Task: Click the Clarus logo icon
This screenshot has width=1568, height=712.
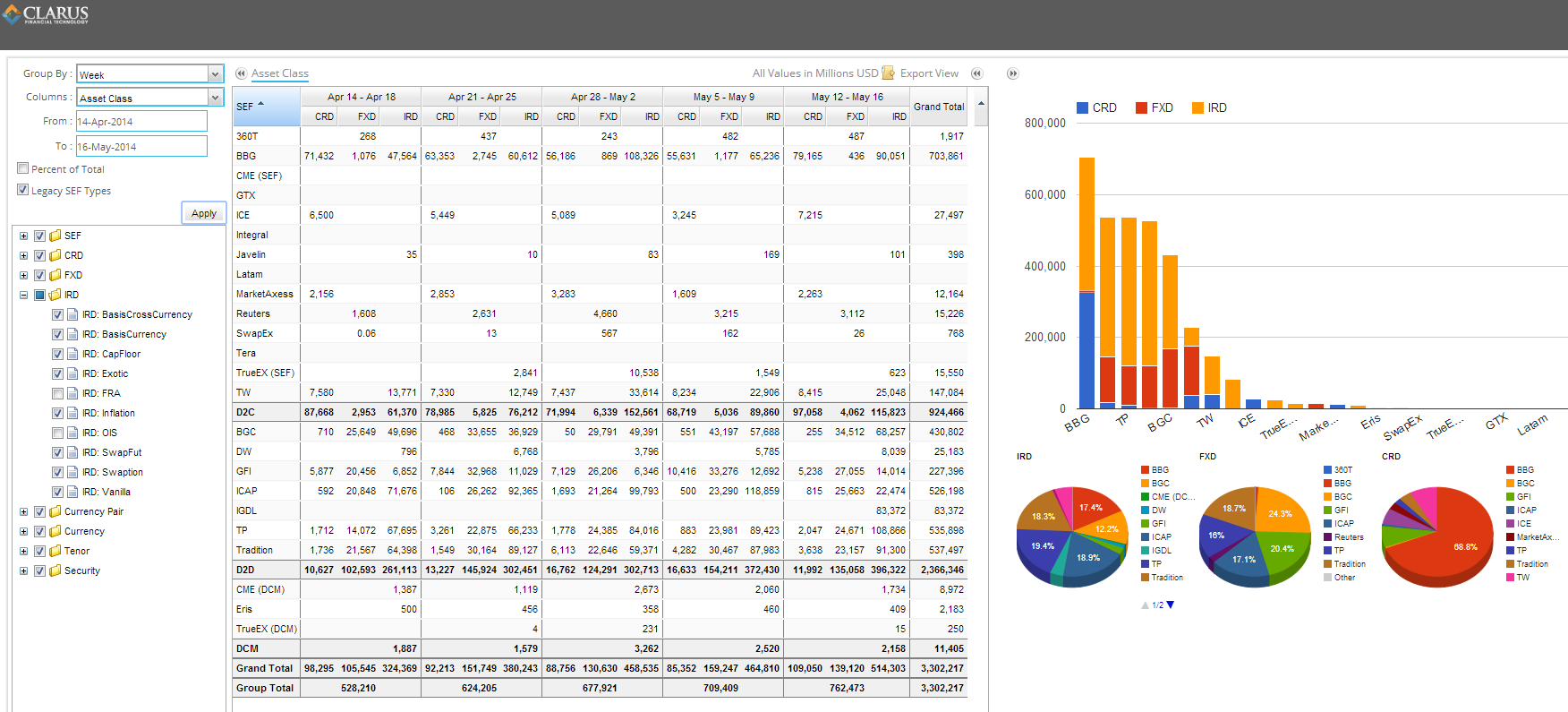Action: 11,14
